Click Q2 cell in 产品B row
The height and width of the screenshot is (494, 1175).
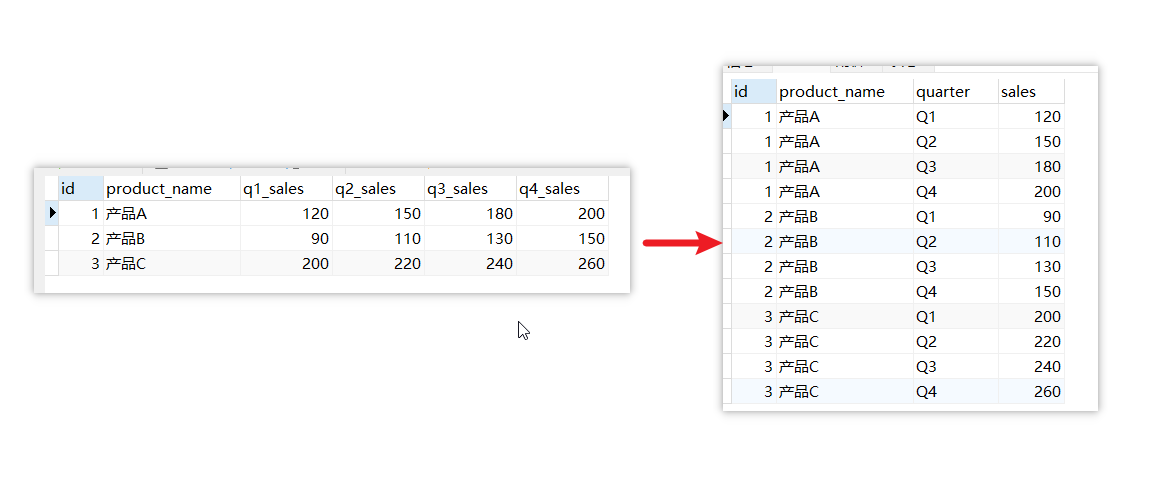(955, 241)
